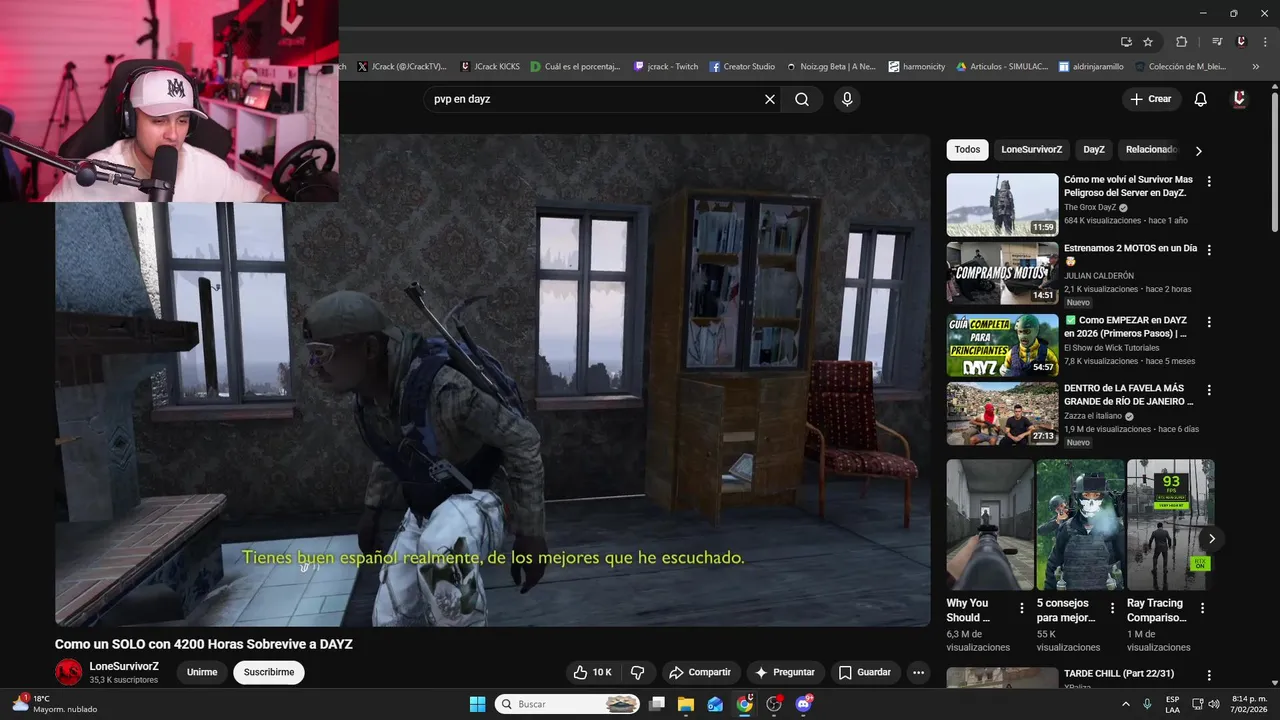Viewport: 1280px width, 720px height.
Task: Open 'DENTRO de LA FAVELA' video thumbnail
Action: (1002, 414)
